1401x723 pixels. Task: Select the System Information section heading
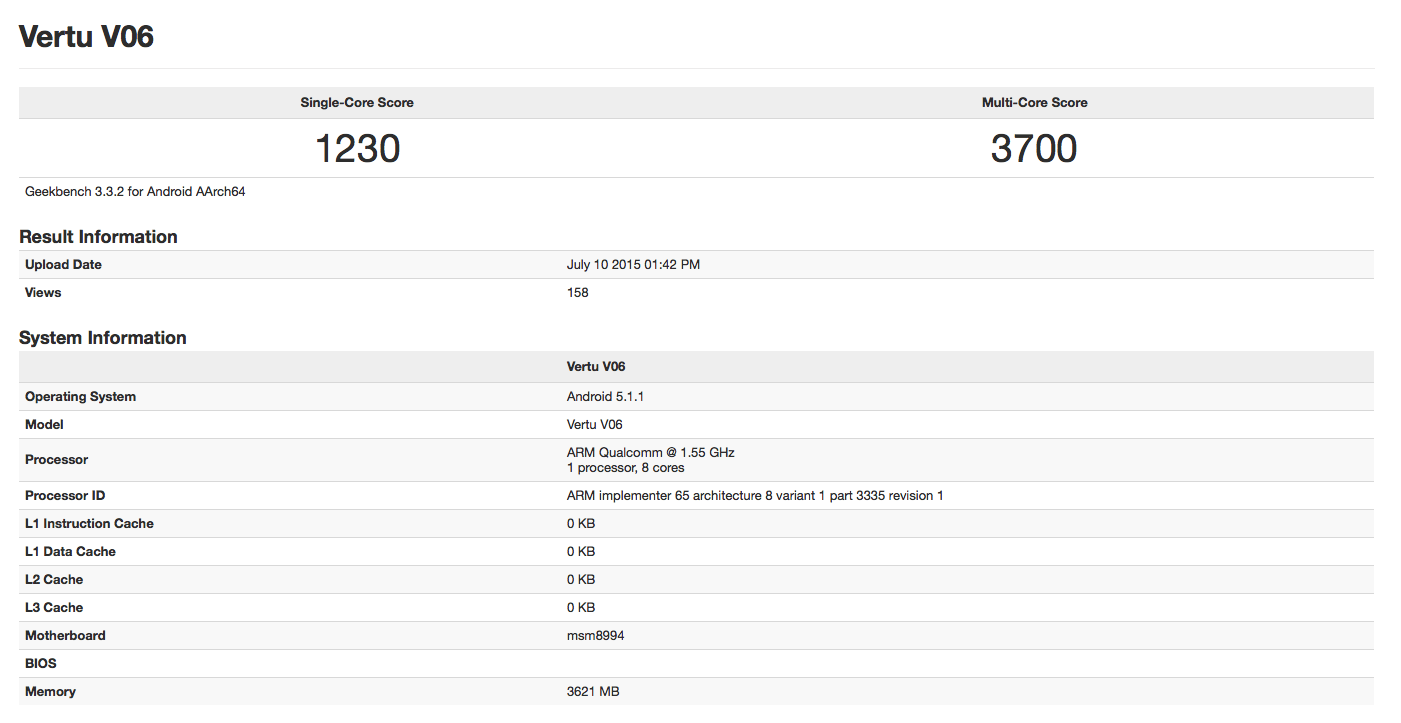pos(103,338)
